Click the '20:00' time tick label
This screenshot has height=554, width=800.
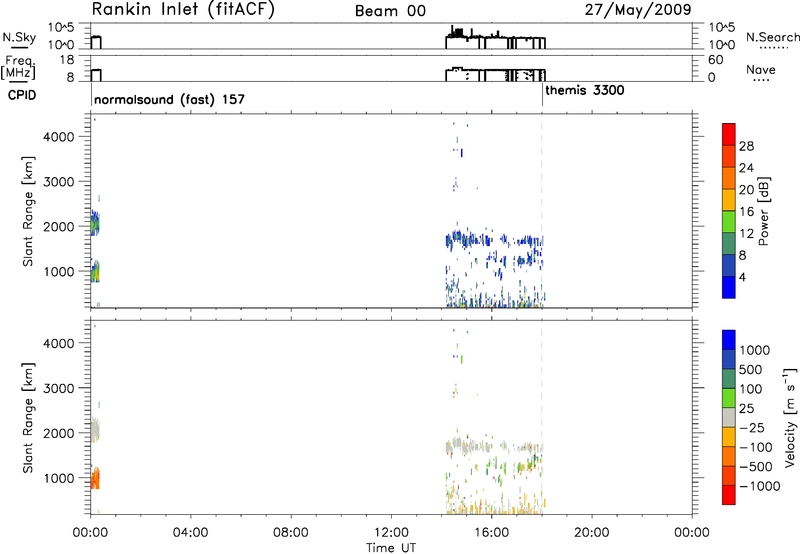click(x=591, y=533)
